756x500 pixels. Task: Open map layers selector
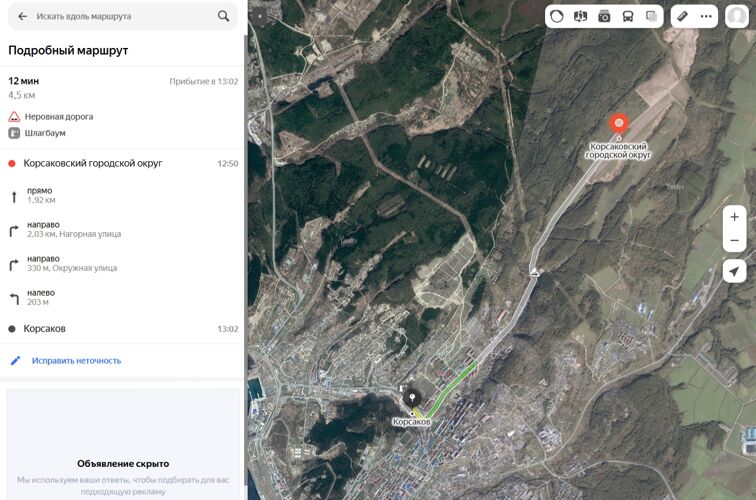pos(651,17)
